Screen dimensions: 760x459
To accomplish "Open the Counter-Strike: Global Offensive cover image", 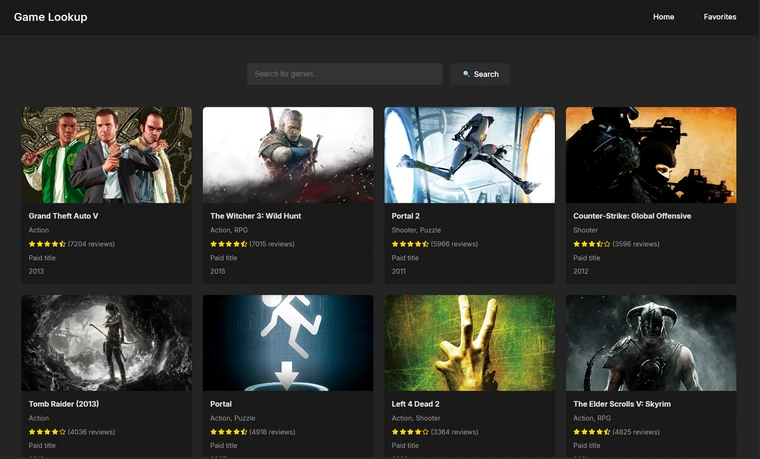I will [x=651, y=155].
